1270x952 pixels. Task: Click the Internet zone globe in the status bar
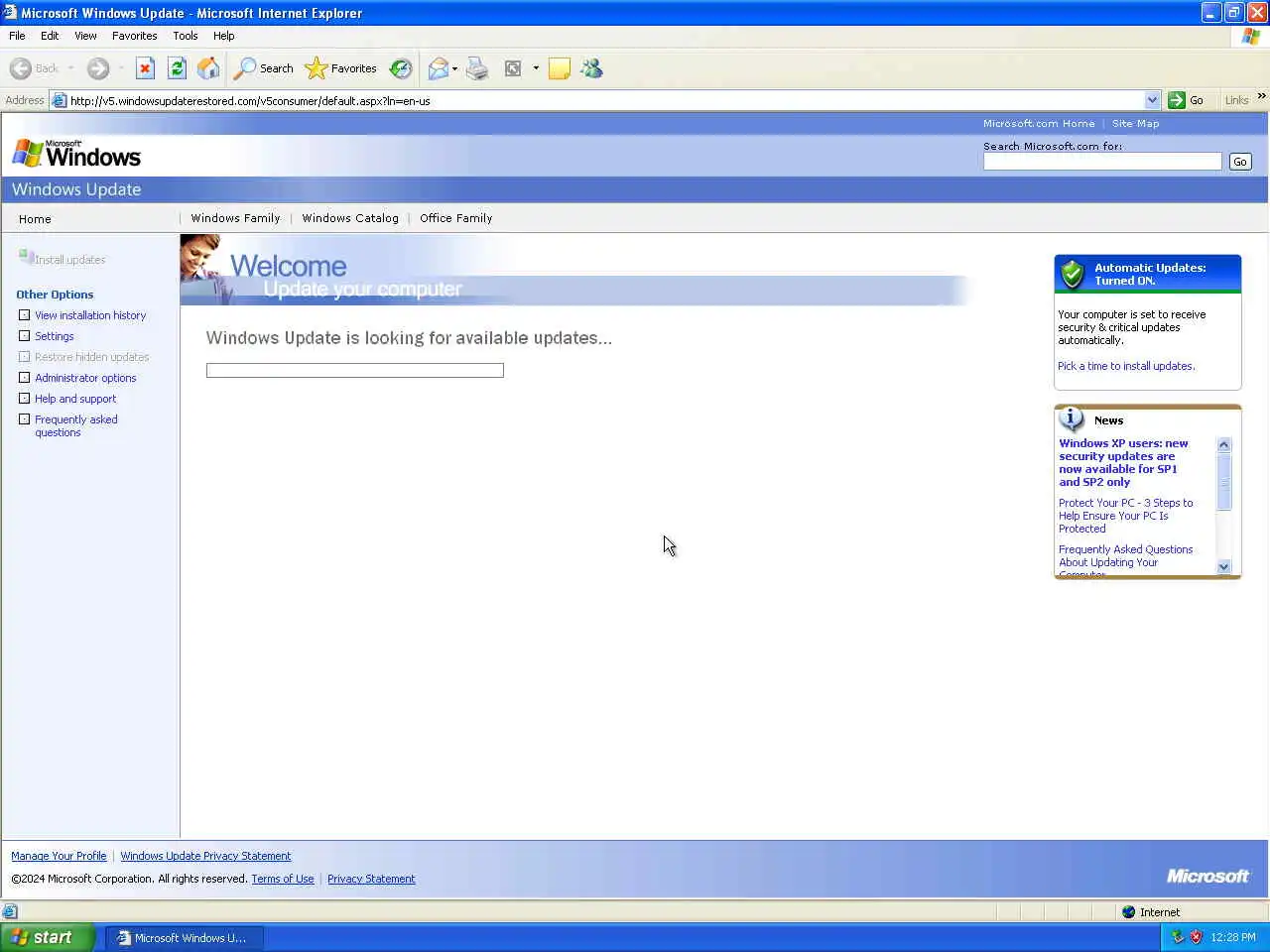tap(1128, 912)
